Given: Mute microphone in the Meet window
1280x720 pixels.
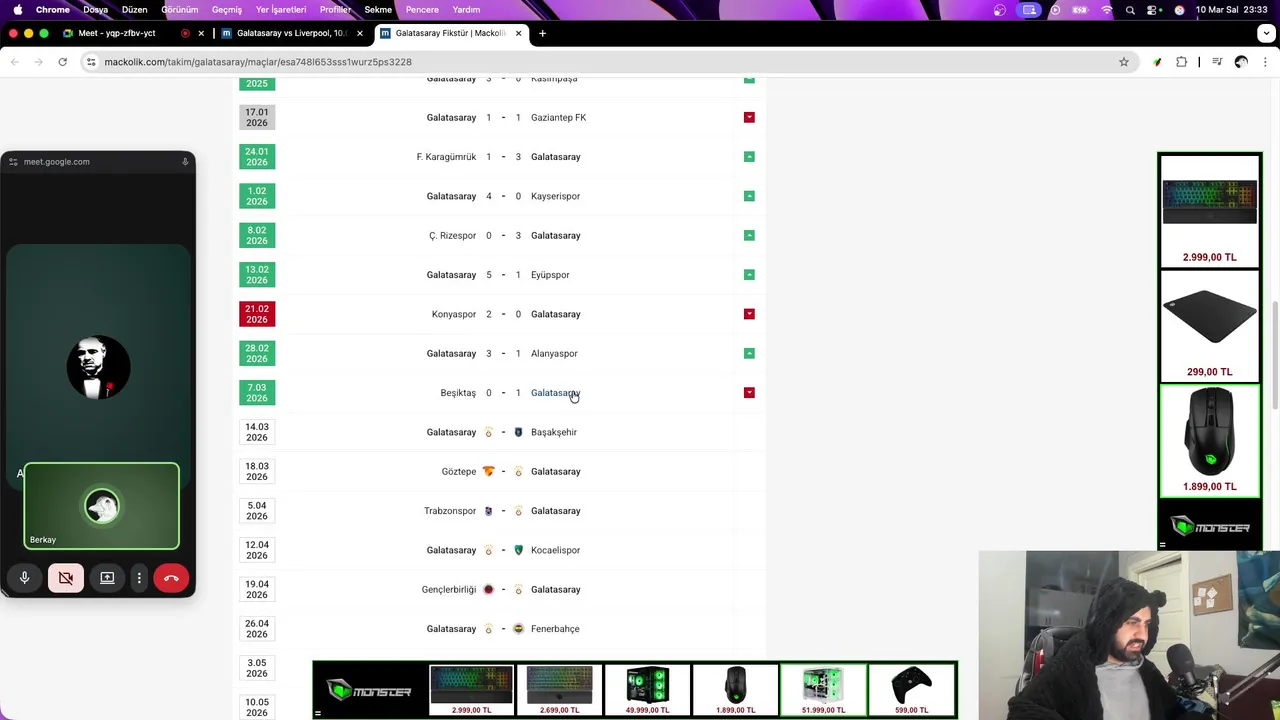Looking at the screenshot, I should click(x=24, y=578).
